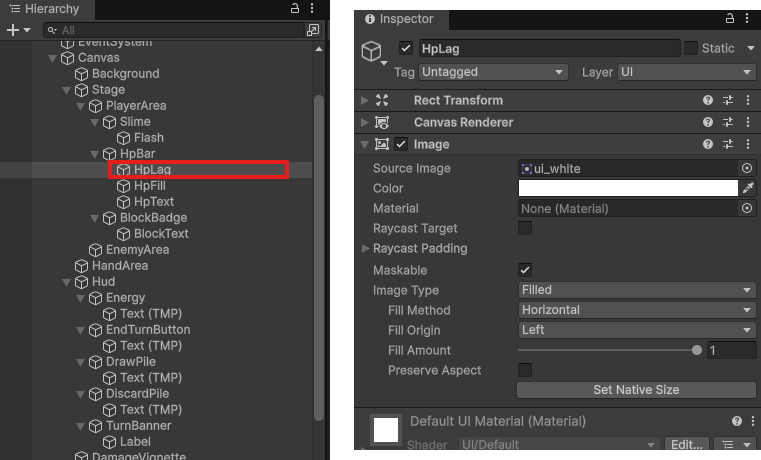Toggle the Static checkbox
This screenshot has height=460, width=761.
click(x=691, y=48)
